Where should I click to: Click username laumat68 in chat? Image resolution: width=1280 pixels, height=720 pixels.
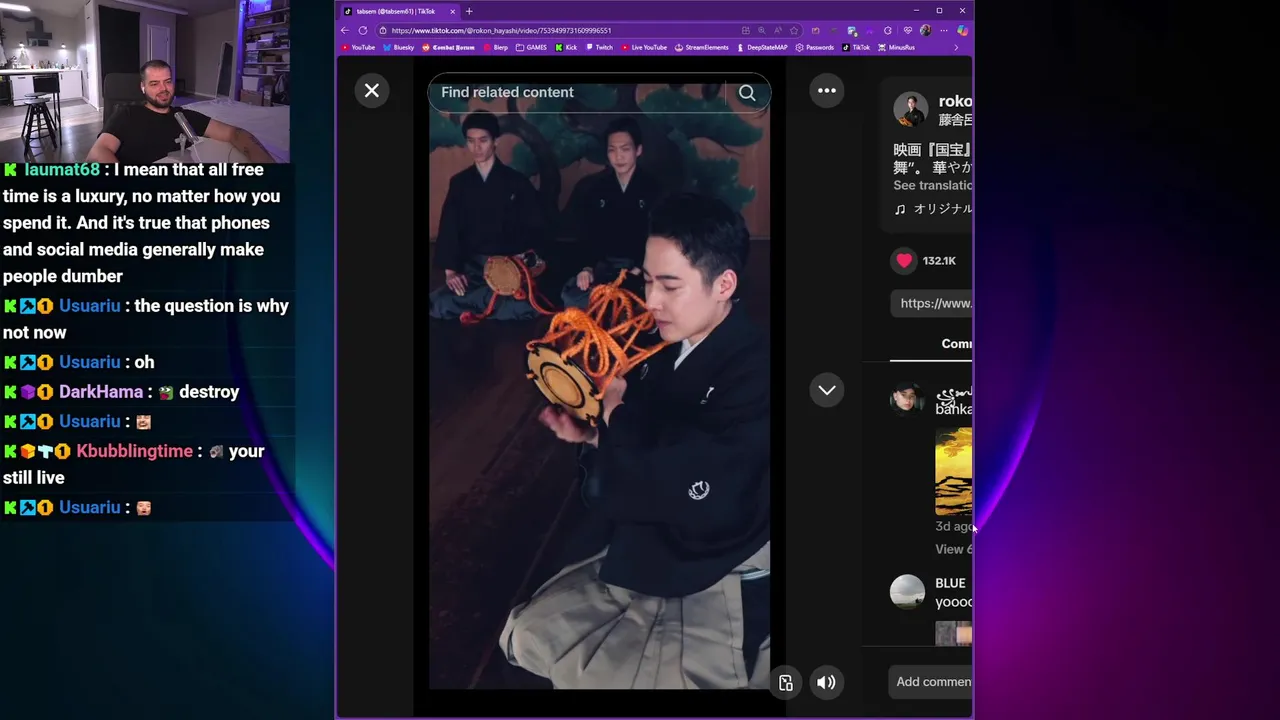[62, 170]
